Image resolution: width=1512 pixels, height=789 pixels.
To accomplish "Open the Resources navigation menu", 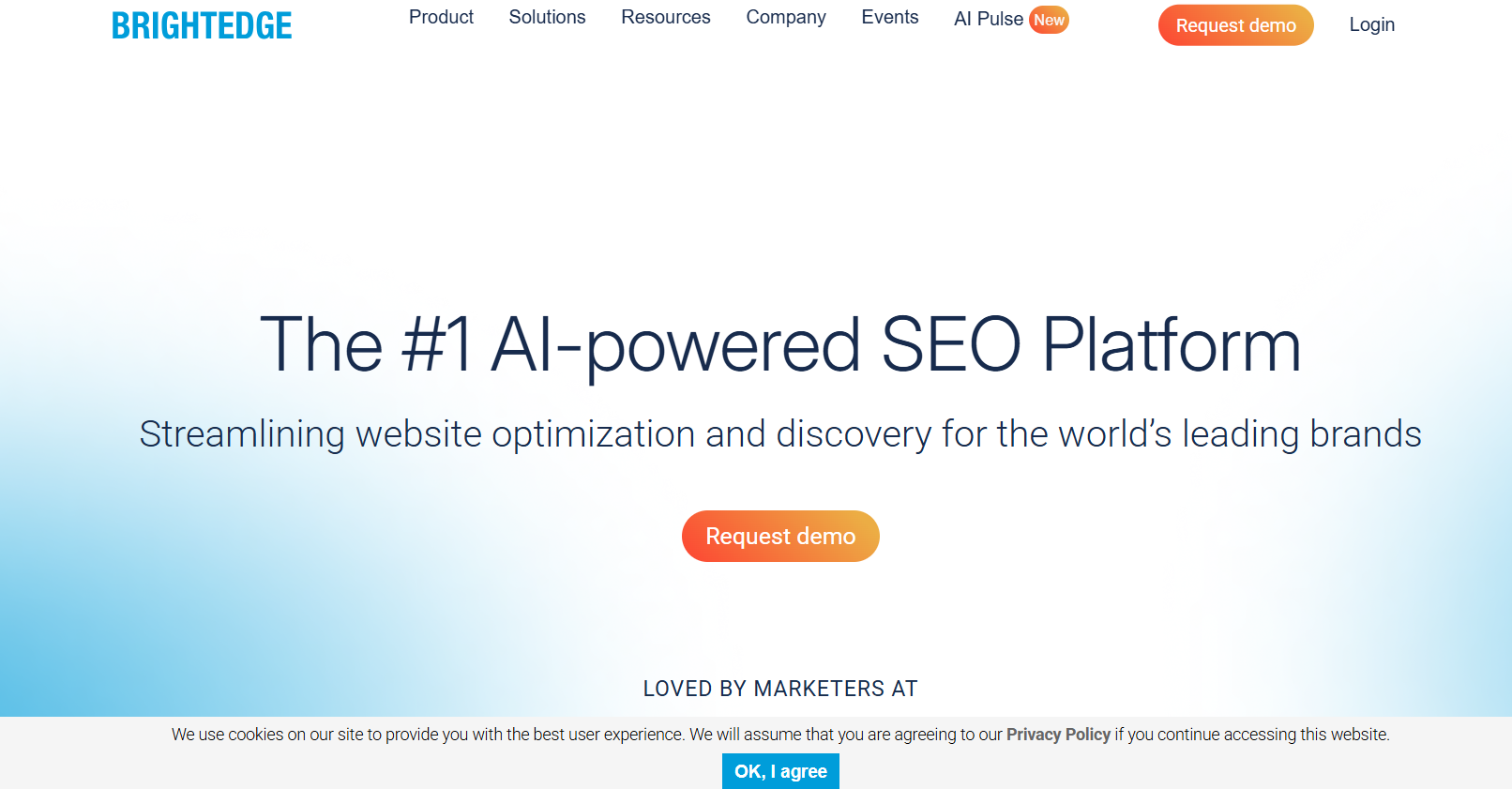I will (666, 18).
